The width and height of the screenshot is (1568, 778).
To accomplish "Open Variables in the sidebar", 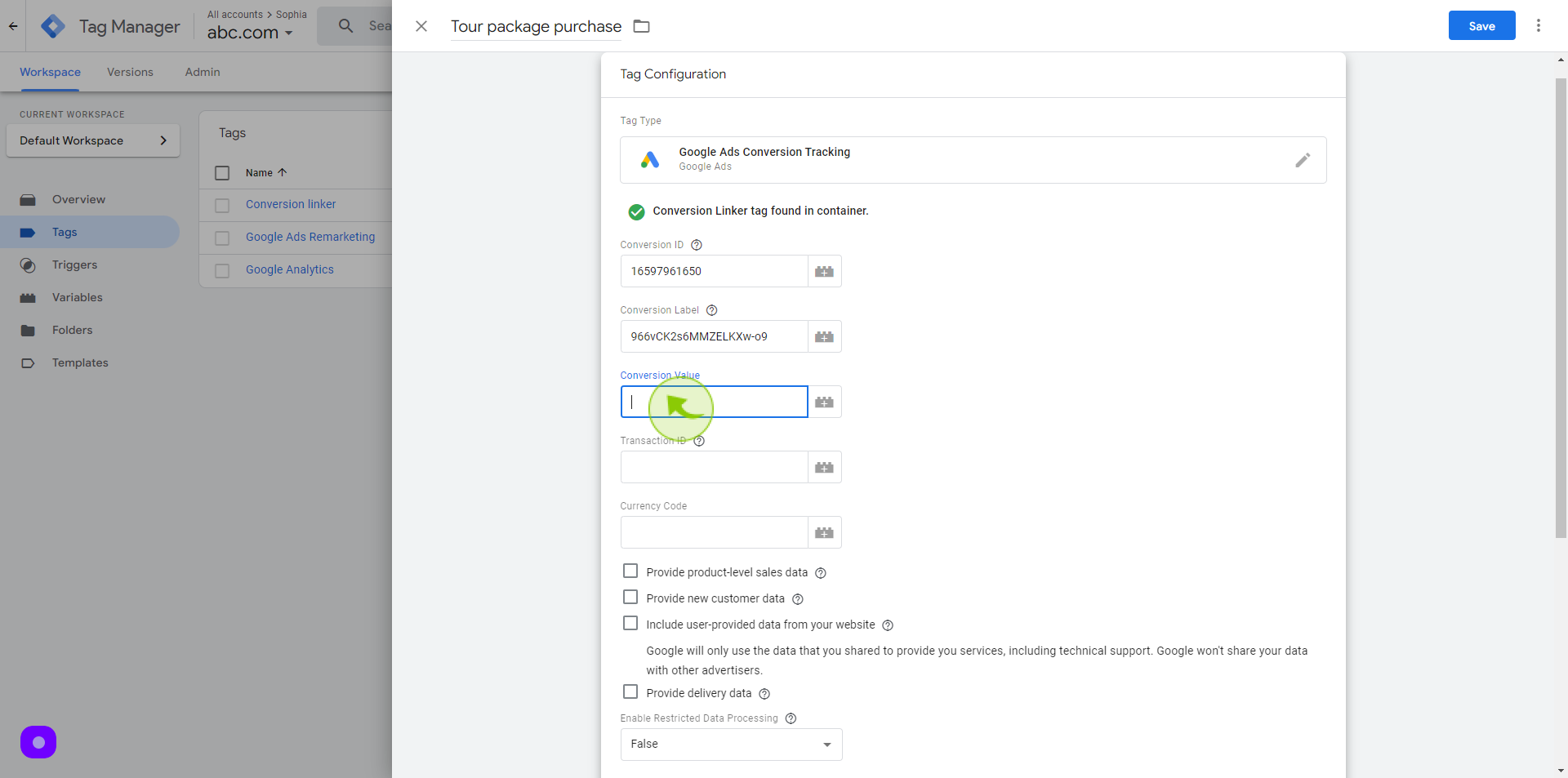I will point(90,297).
